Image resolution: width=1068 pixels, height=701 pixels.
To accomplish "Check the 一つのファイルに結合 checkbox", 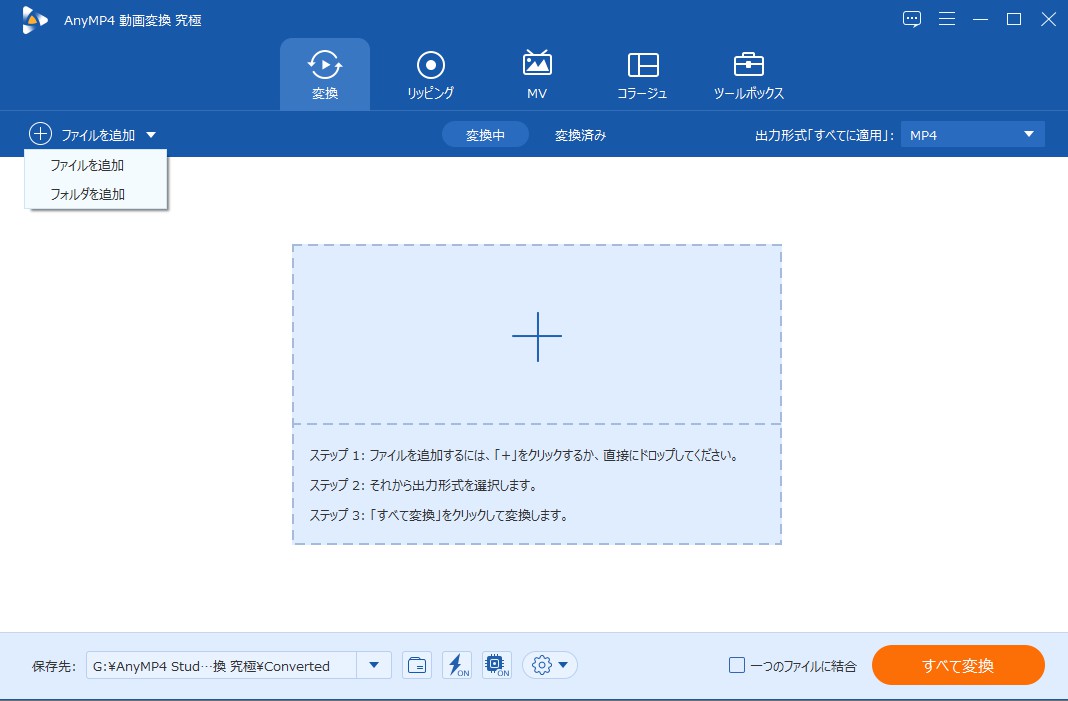I will (736, 664).
